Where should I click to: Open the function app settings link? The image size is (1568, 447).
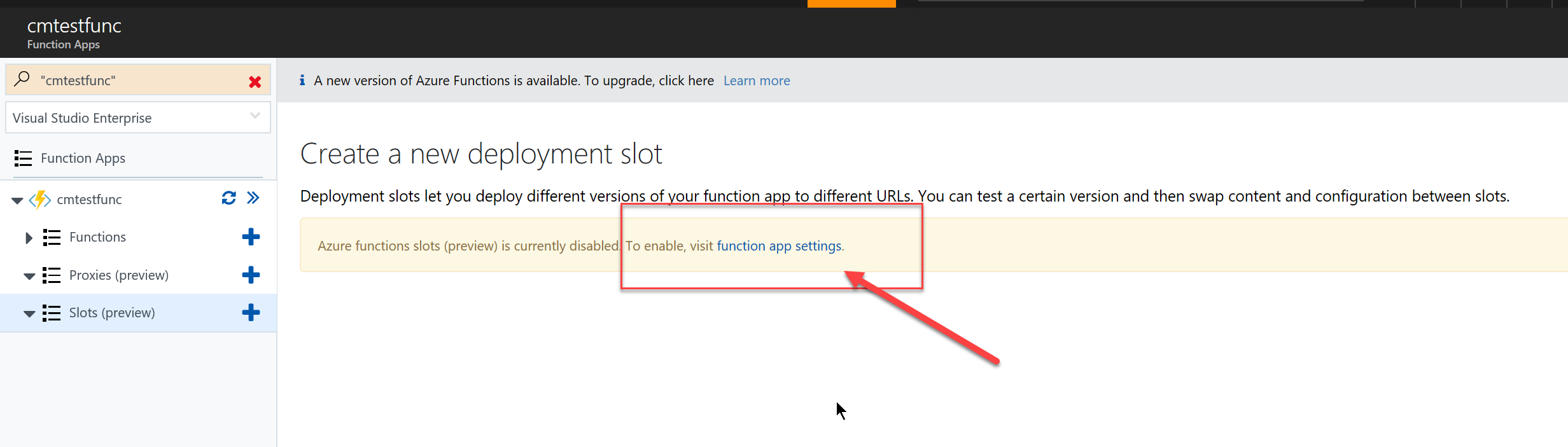pyautogui.click(x=779, y=245)
